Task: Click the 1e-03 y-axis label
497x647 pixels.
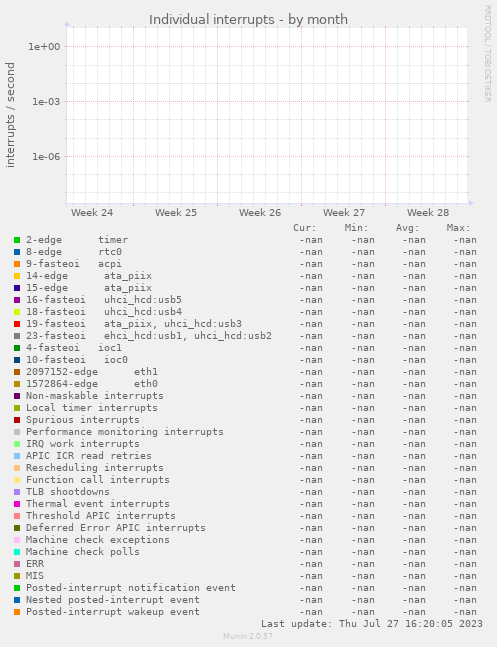Action: click(46, 102)
